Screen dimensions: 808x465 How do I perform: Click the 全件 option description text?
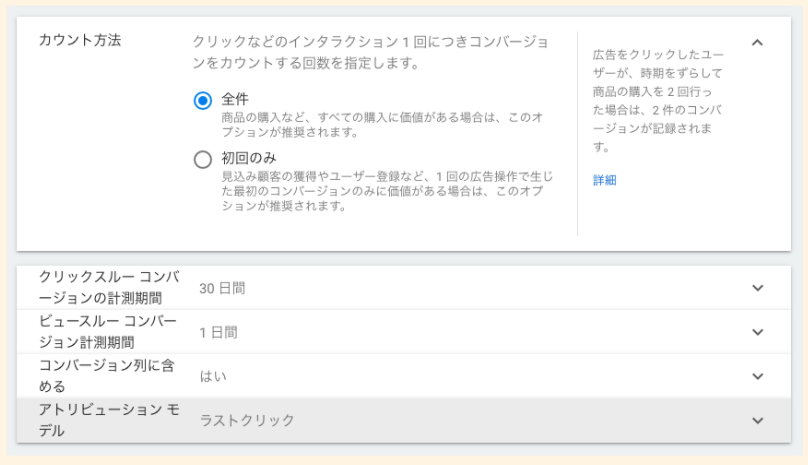click(x=382, y=124)
